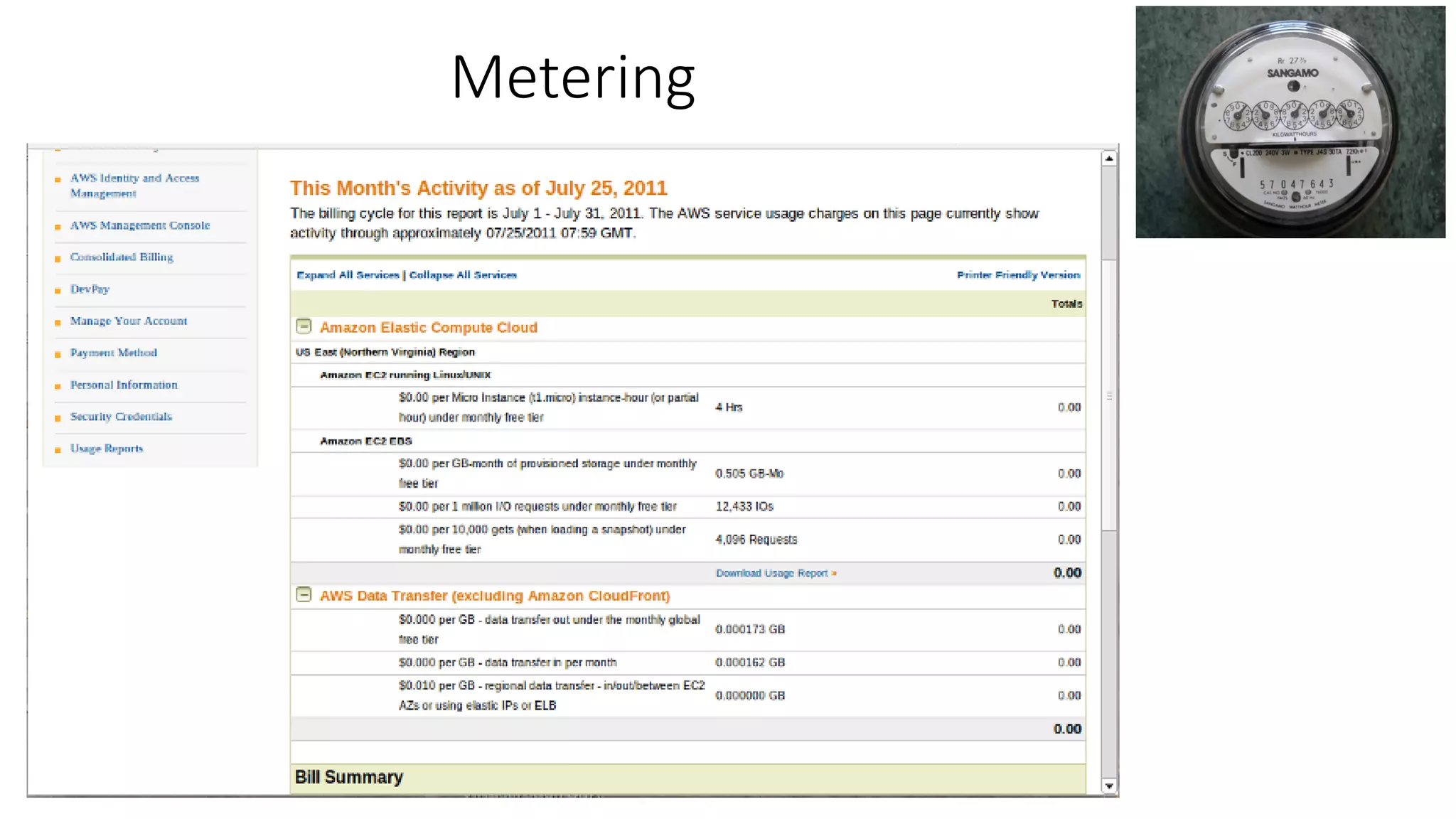1456x819 pixels.
Task: Click 'This Month's Activity' heading
Action: point(478,188)
